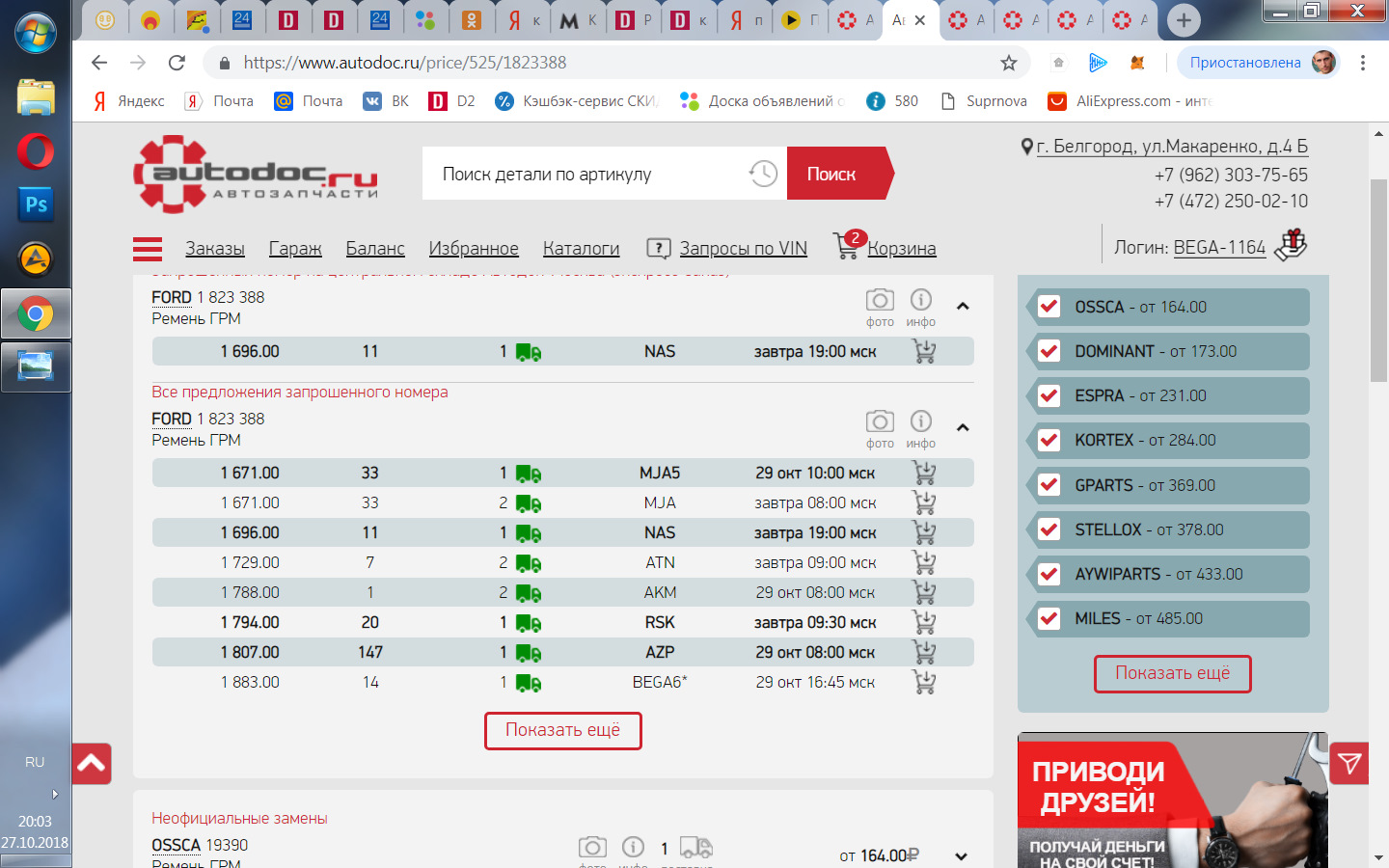Add the 1 794.00 RSK offer to cart

point(924,622)
